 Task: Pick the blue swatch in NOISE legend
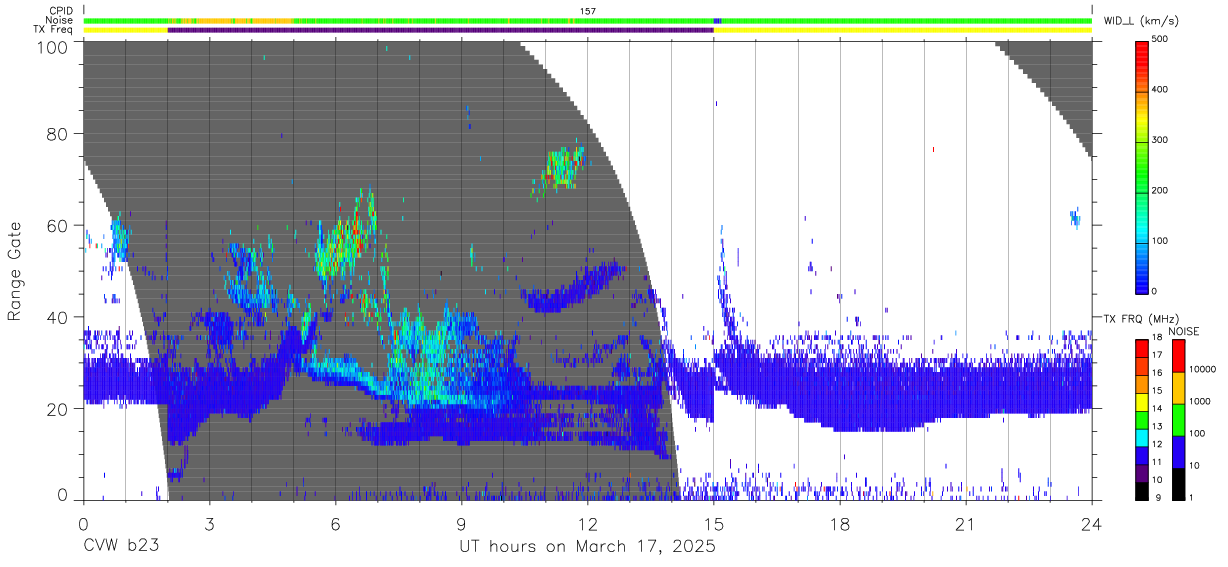pos(1178,451)
